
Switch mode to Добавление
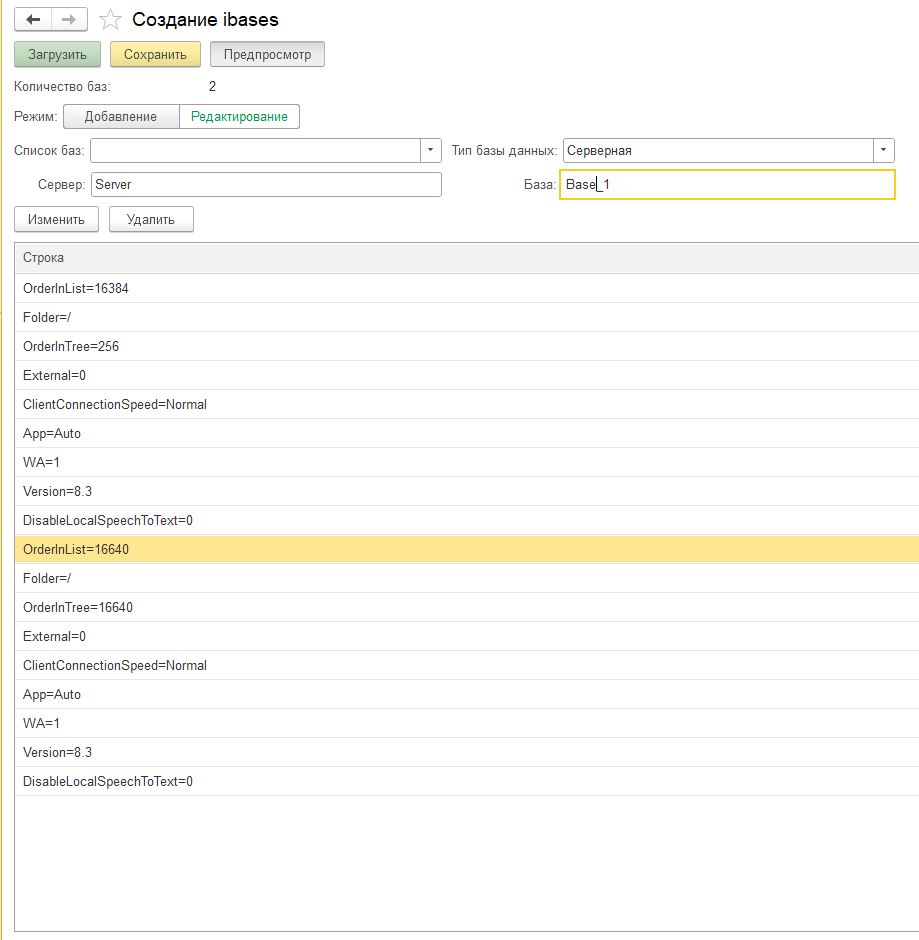pyautogui.click(x=121, y=116)
